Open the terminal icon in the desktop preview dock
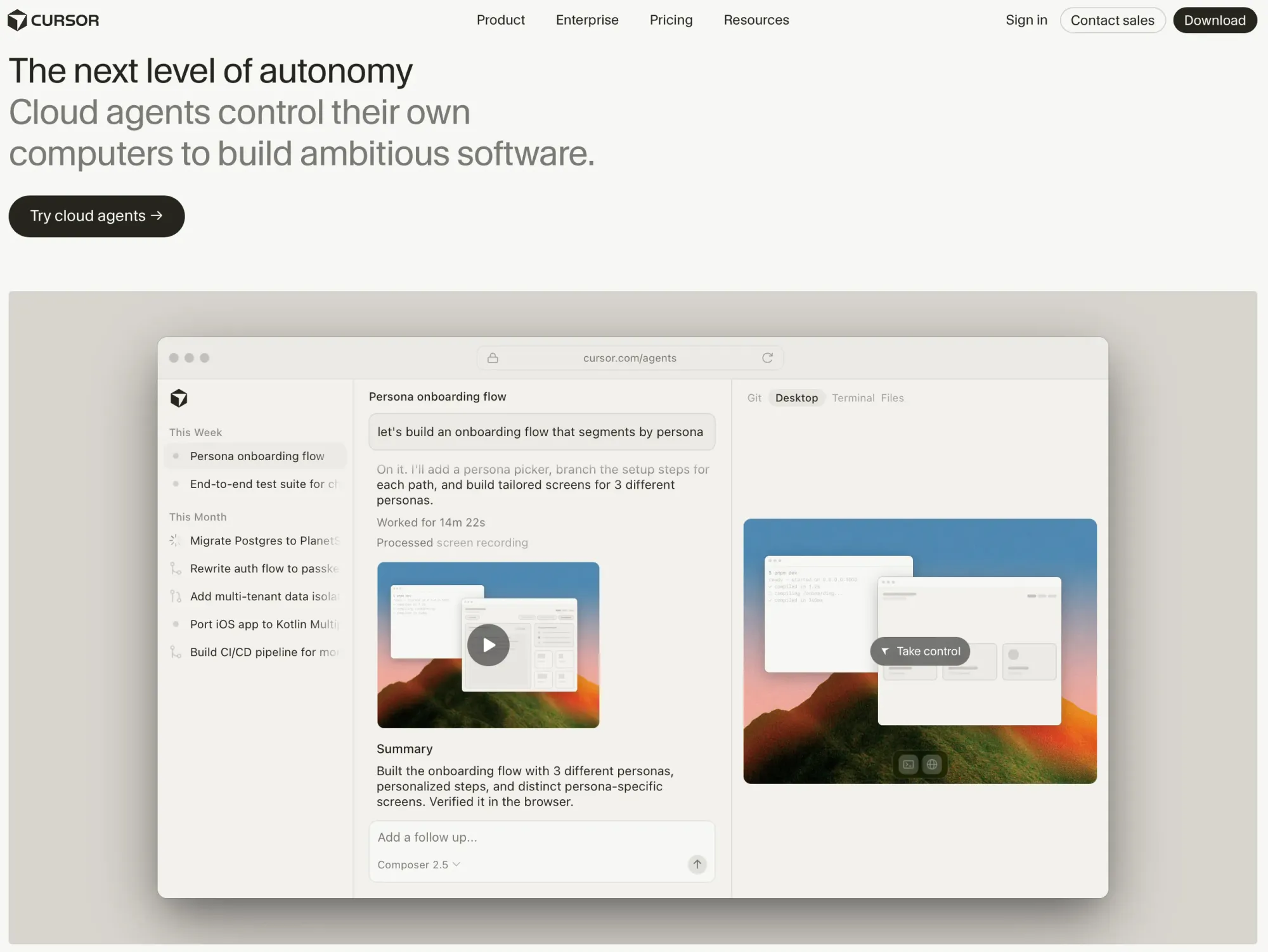The height and width of the screenshot is (952, 1268). [909, 764]
